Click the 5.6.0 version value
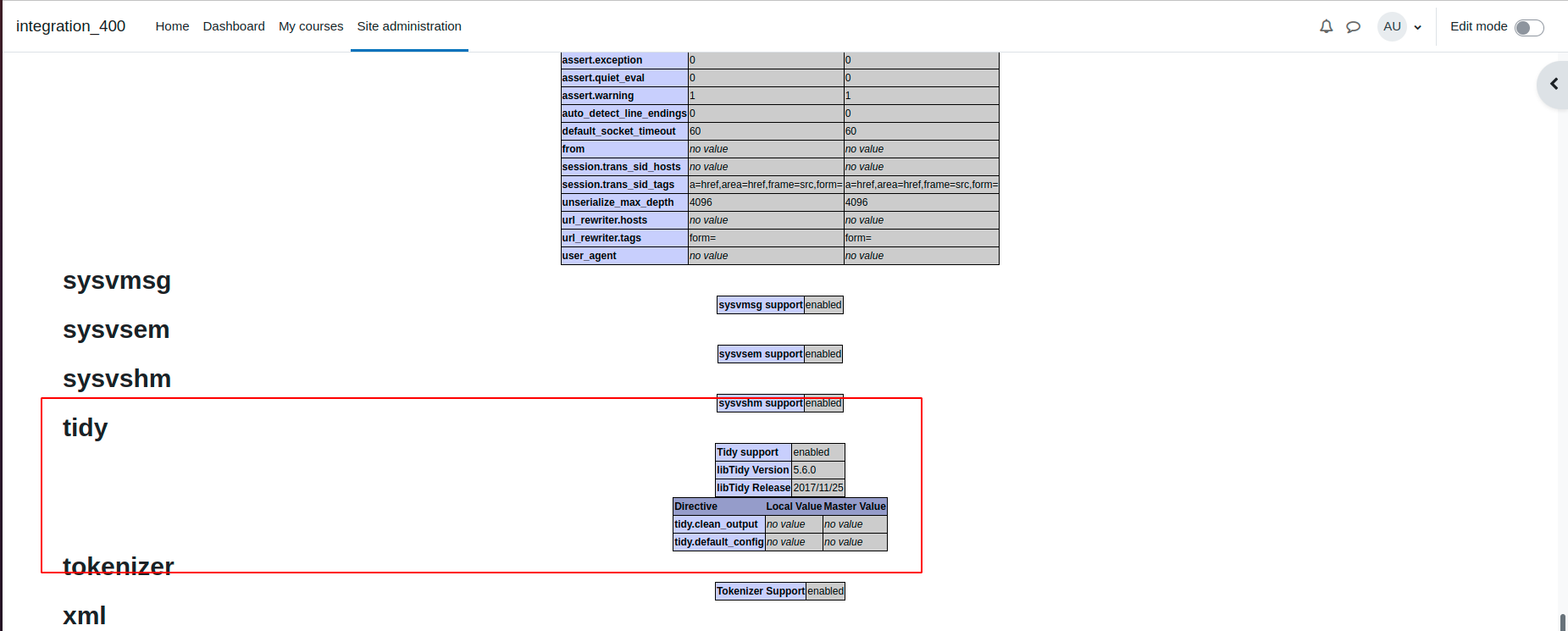This screenshot has width=1568, height=631. coord(818,470)
